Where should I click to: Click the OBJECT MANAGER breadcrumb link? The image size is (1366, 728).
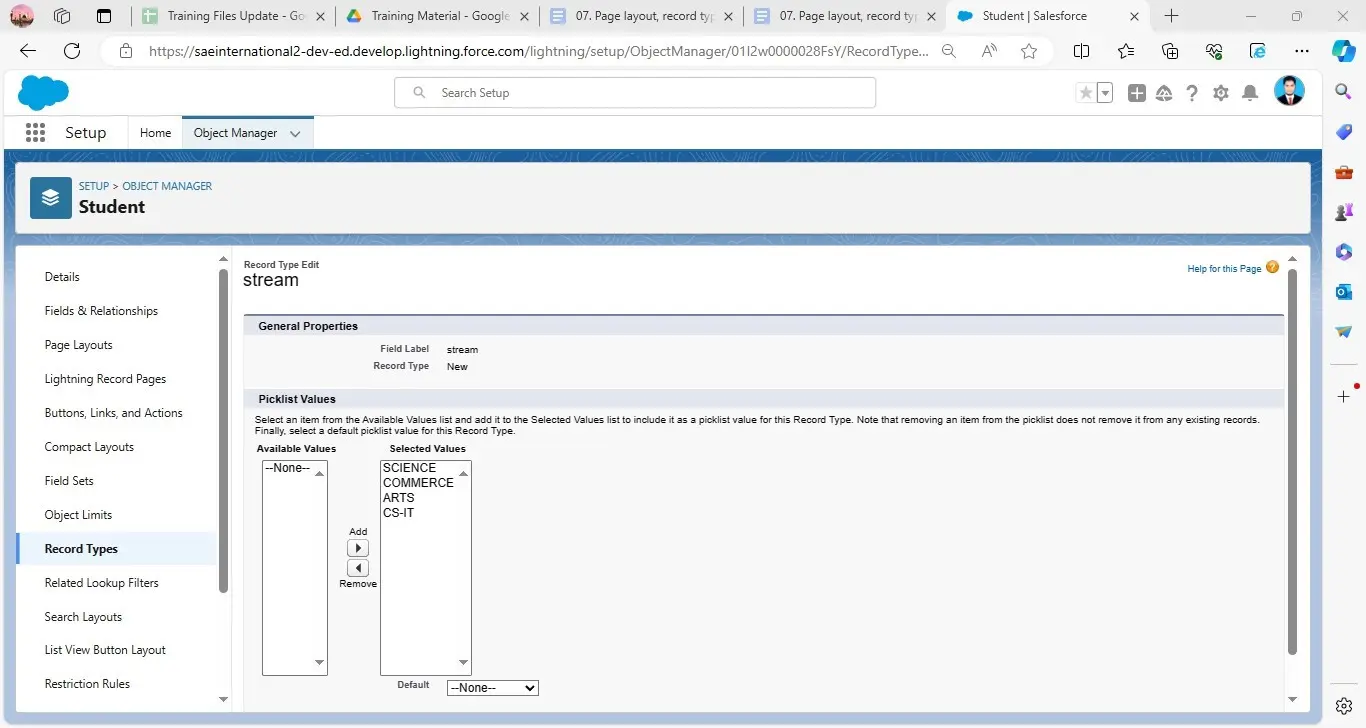(x=167, y=186)
